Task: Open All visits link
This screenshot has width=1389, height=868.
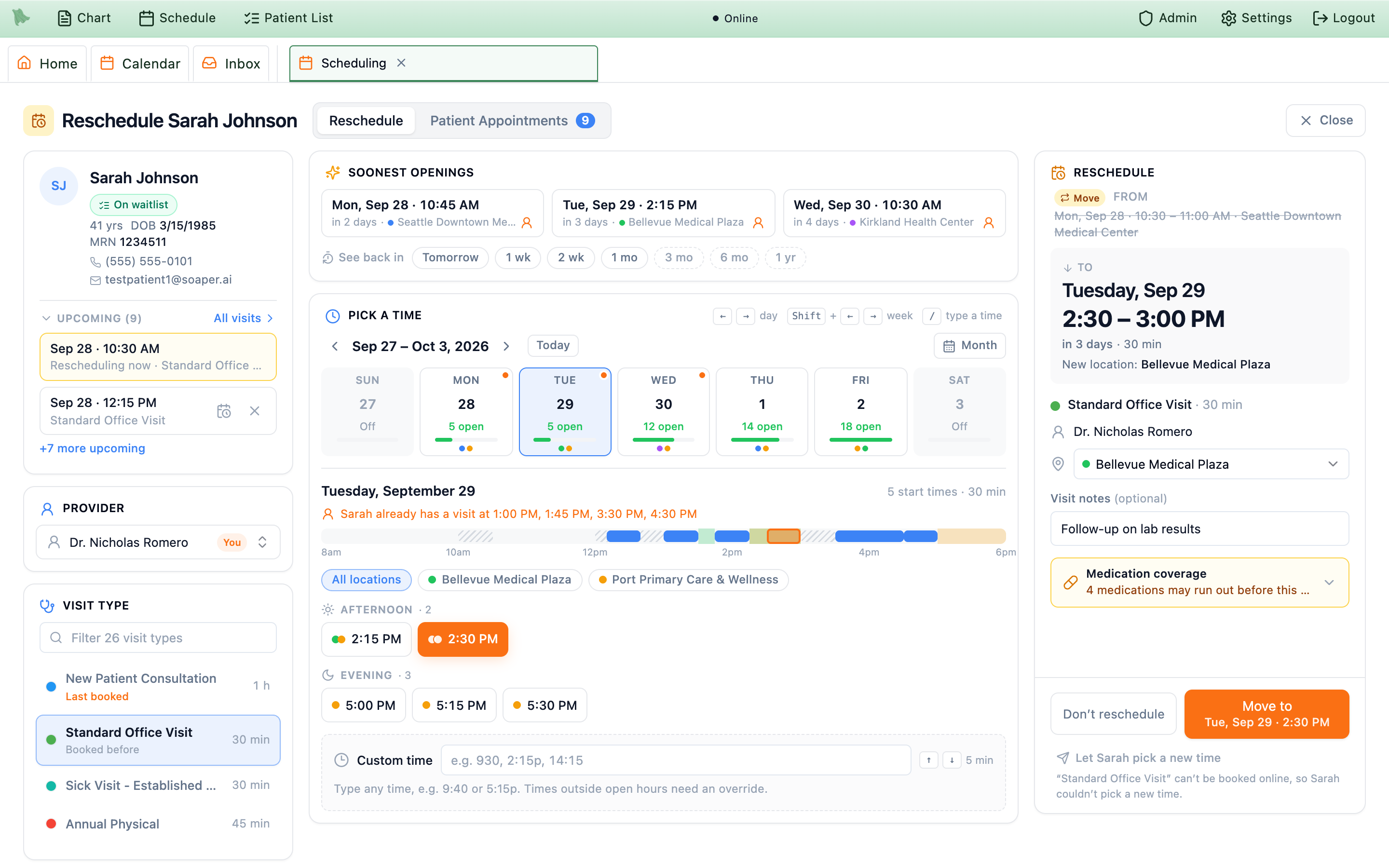Action: click(244, 318)
